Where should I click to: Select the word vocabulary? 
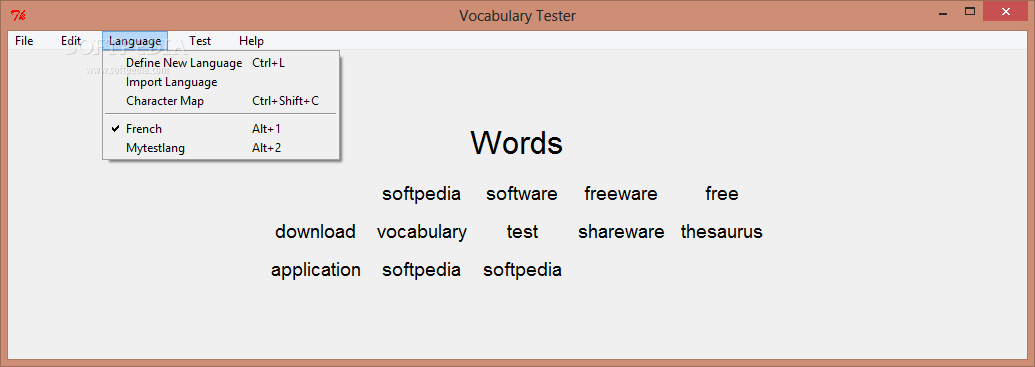click(421, 232)
